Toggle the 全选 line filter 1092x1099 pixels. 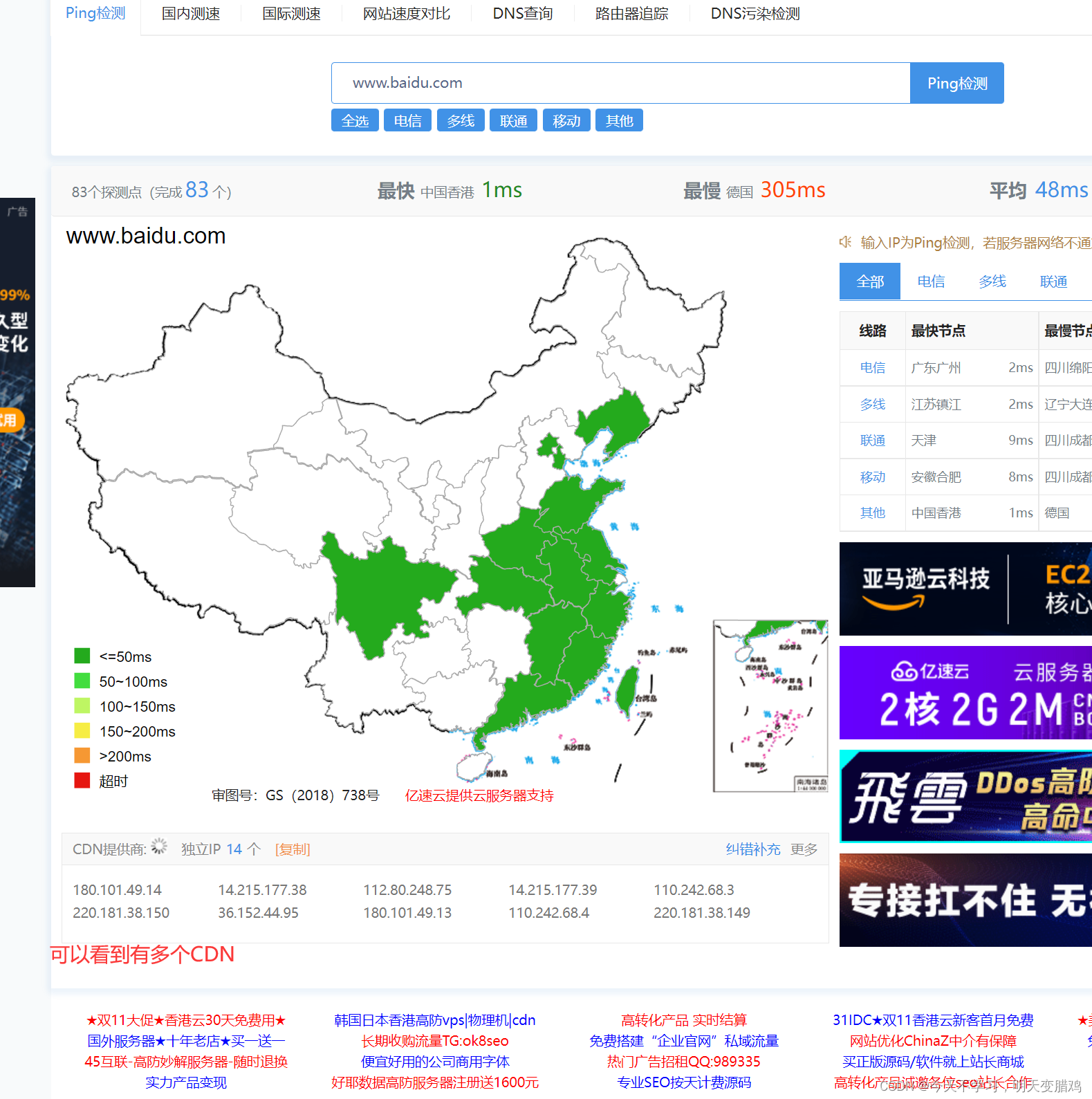click(355, 120)
